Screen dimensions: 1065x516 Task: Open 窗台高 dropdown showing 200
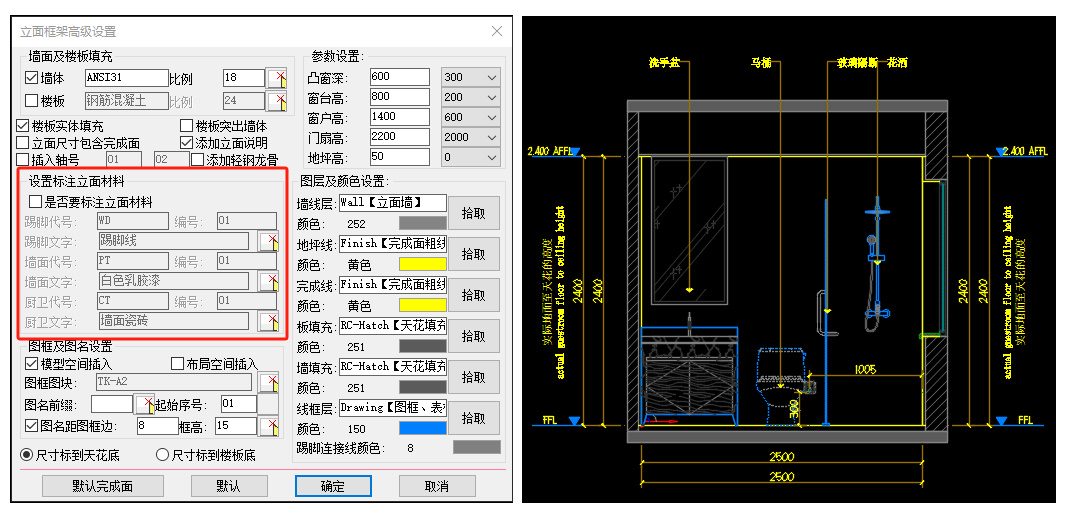pyautogui.click(x=471, y=97)
